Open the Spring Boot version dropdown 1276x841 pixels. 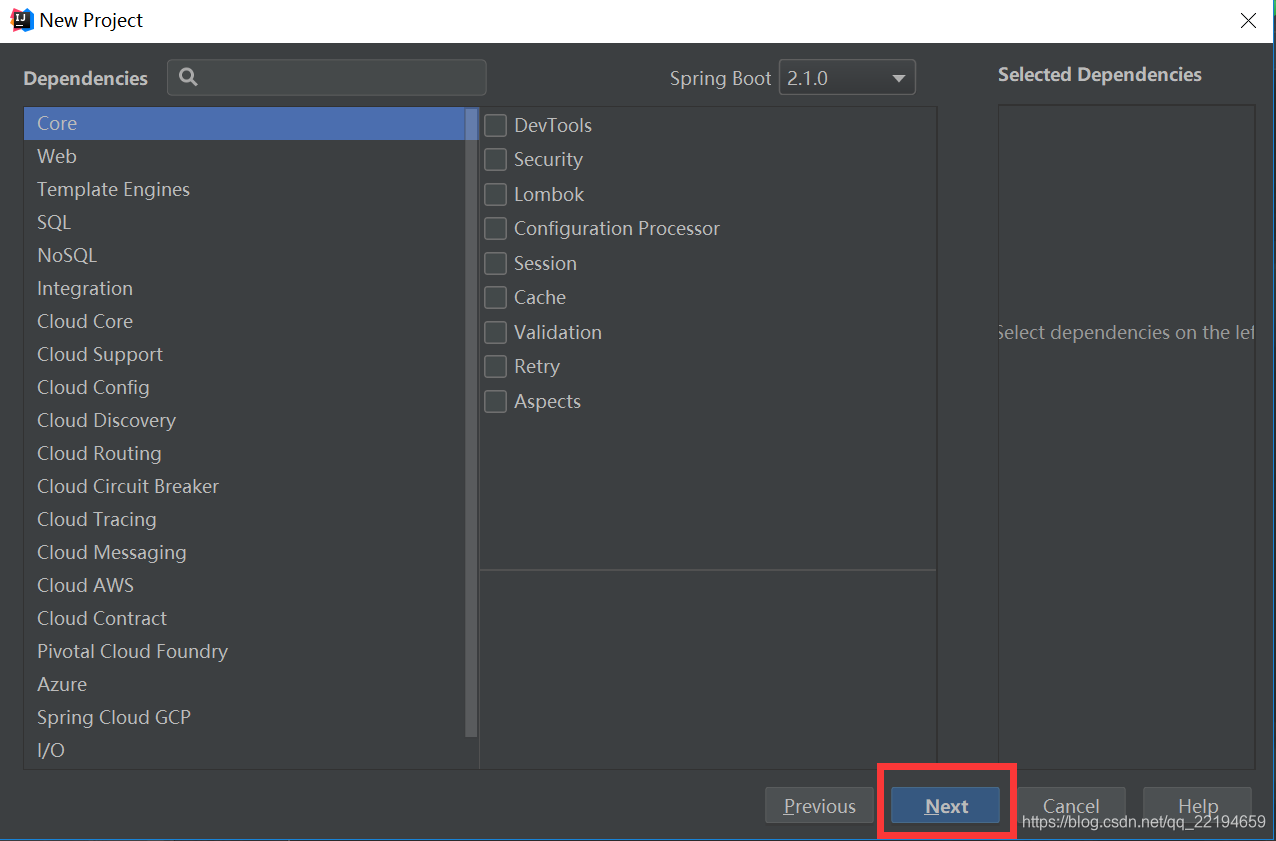click(847, 78)
